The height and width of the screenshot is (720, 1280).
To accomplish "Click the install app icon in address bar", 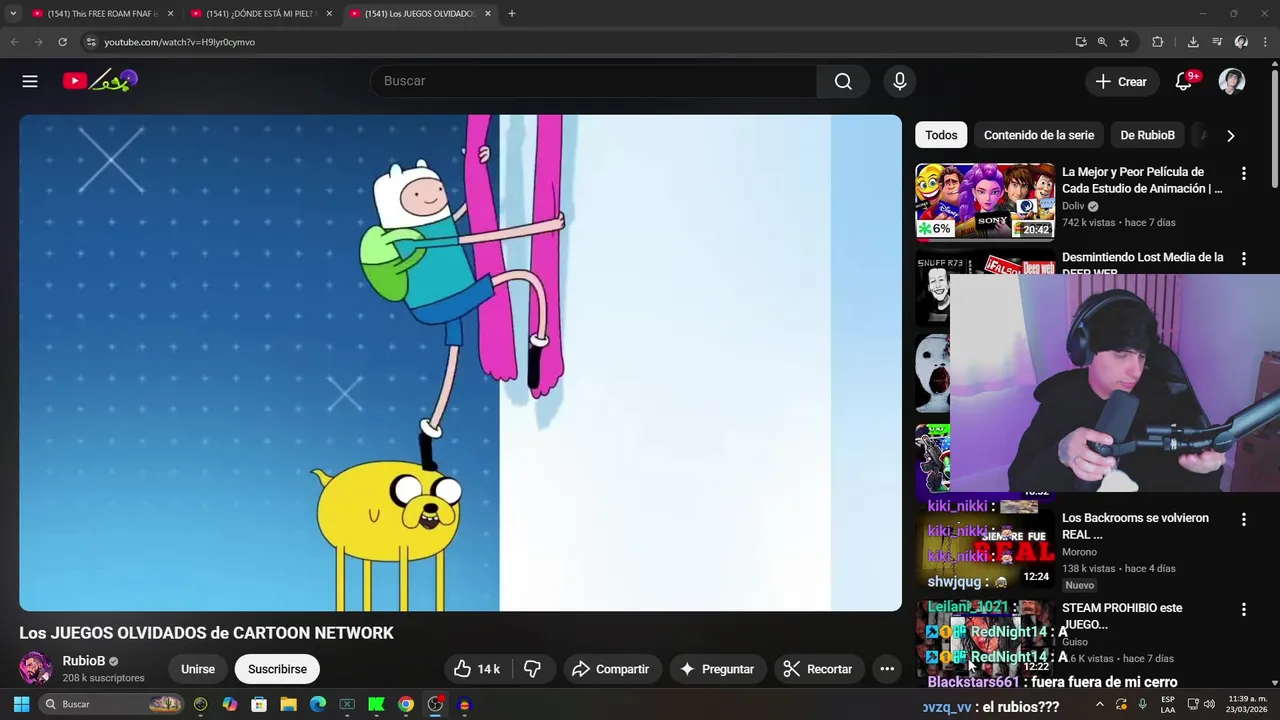I will click(1081, 42).
